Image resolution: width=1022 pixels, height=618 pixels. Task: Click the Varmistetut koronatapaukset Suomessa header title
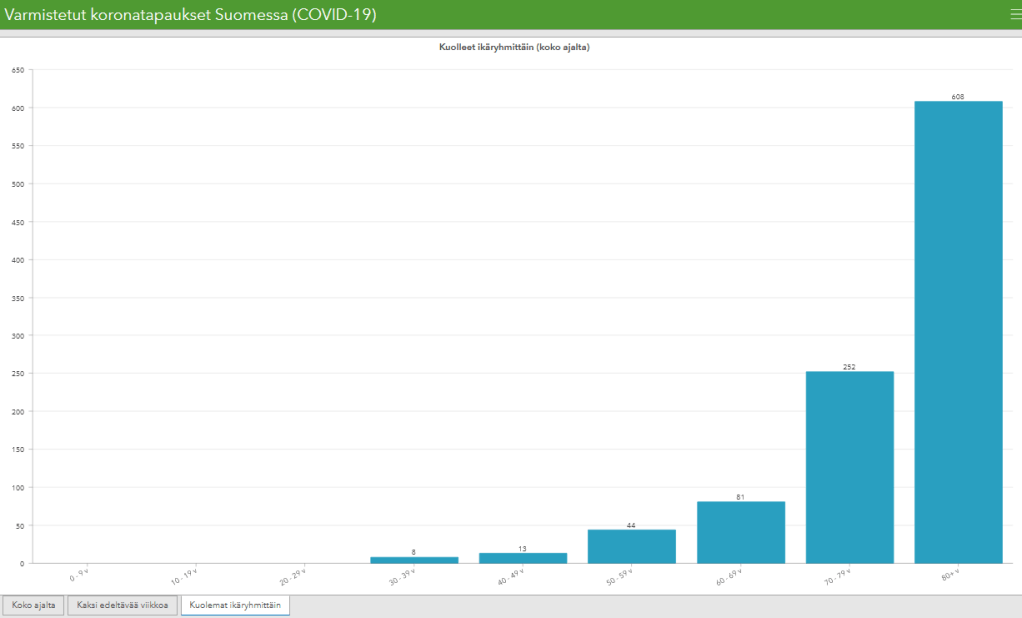(191, 15)
